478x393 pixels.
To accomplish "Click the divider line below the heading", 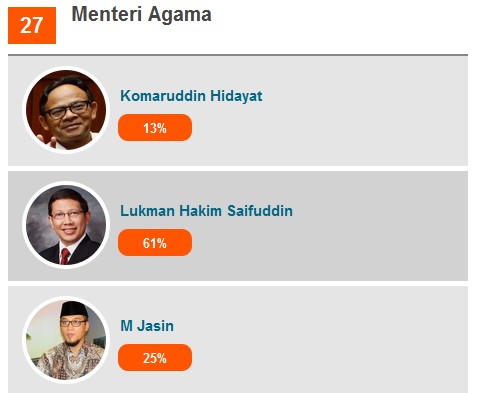I will tap(238, 55).
